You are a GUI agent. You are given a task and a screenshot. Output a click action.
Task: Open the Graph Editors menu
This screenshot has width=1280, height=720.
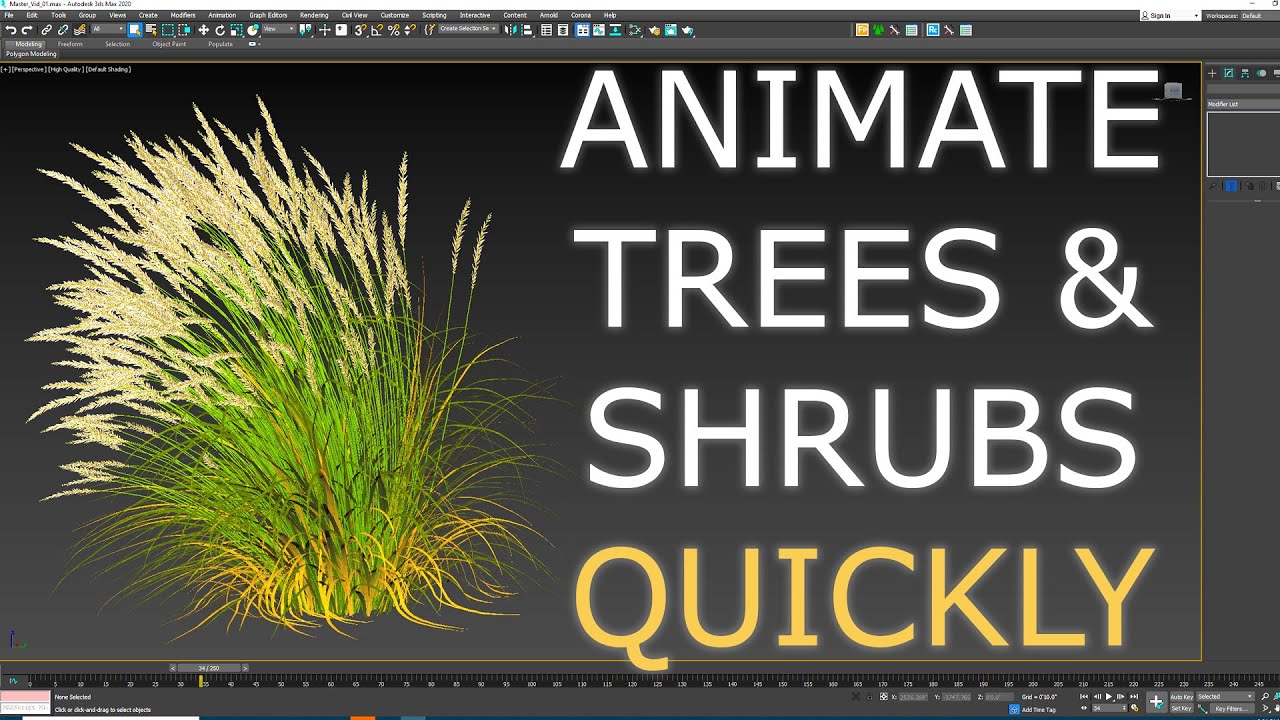click(x=268, y=16)
